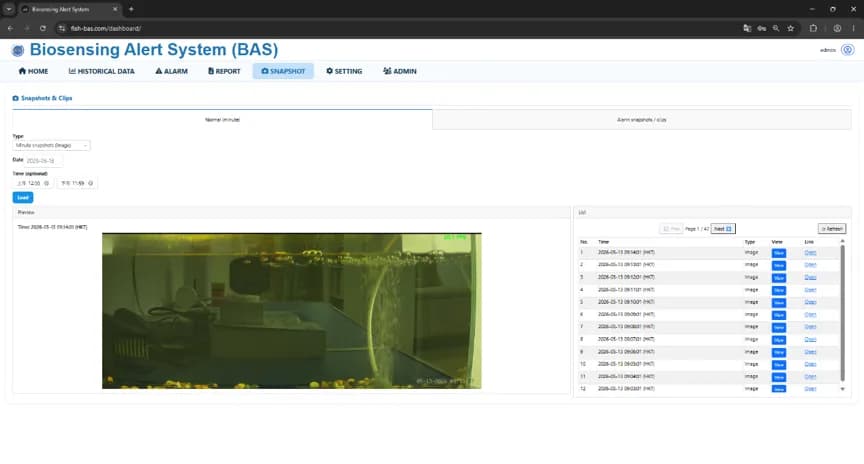The width and height of the screenshot is (864, 464).
Task: Click the camera icon beside Snapshots & Clips
Action: tap(15, 98)
